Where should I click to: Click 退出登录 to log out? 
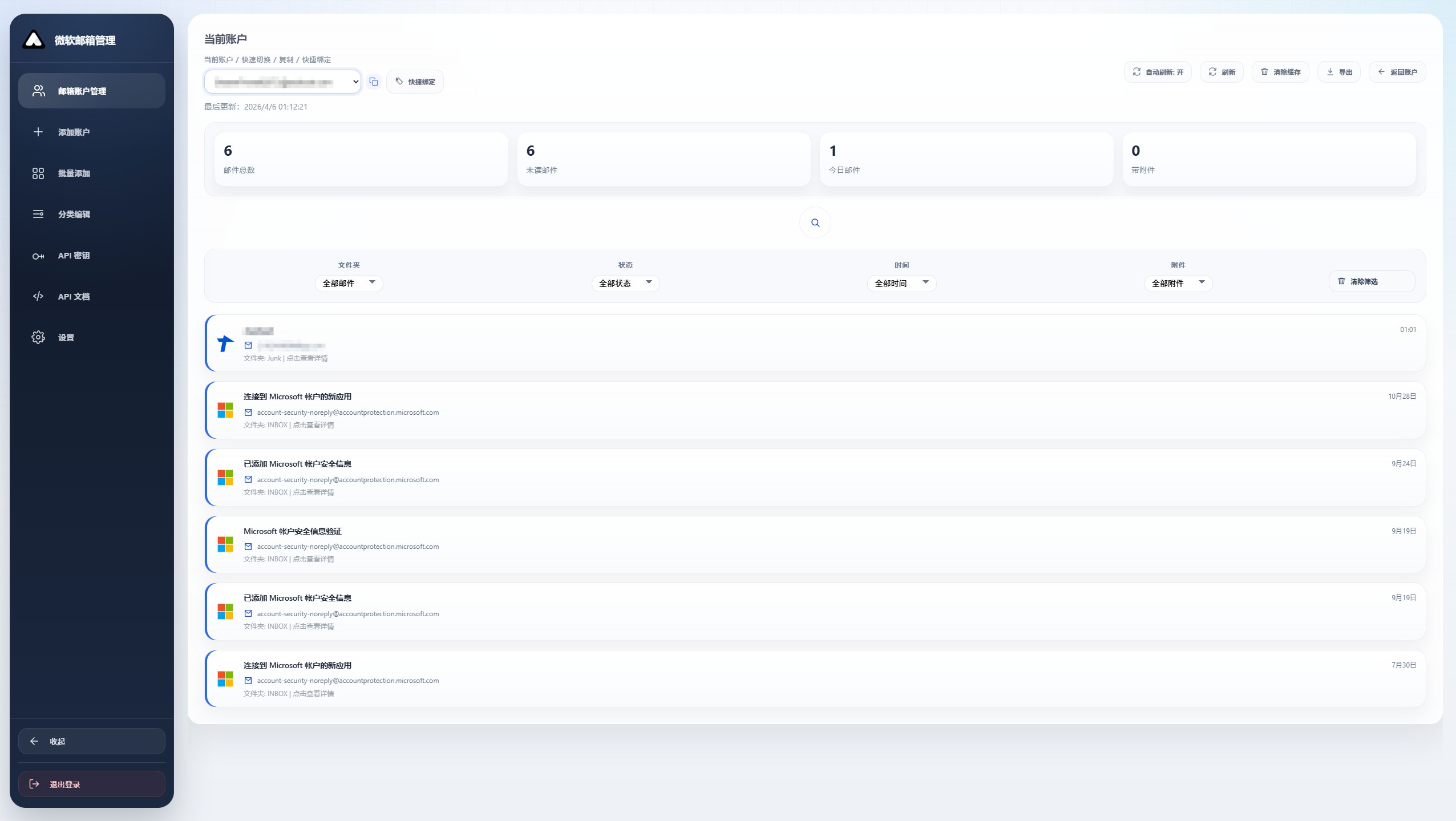click(x=91, y=784)
